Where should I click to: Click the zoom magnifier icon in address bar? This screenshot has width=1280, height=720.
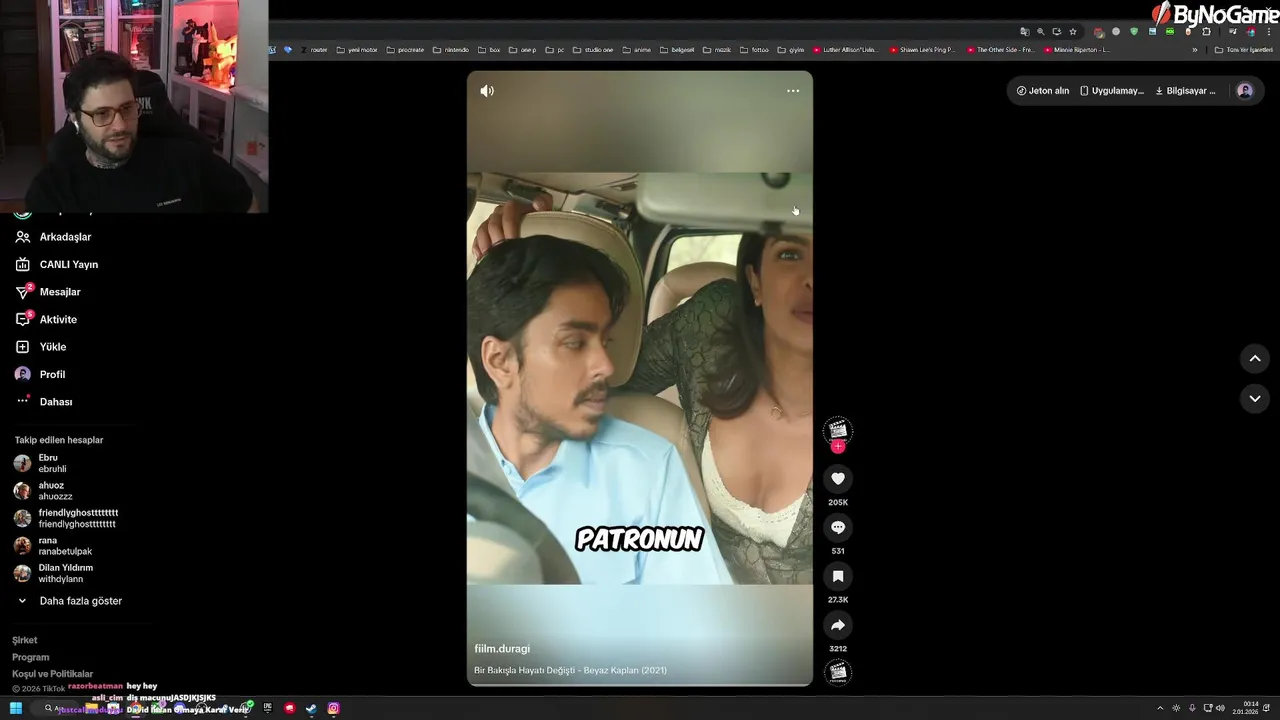click(1040, 32)
